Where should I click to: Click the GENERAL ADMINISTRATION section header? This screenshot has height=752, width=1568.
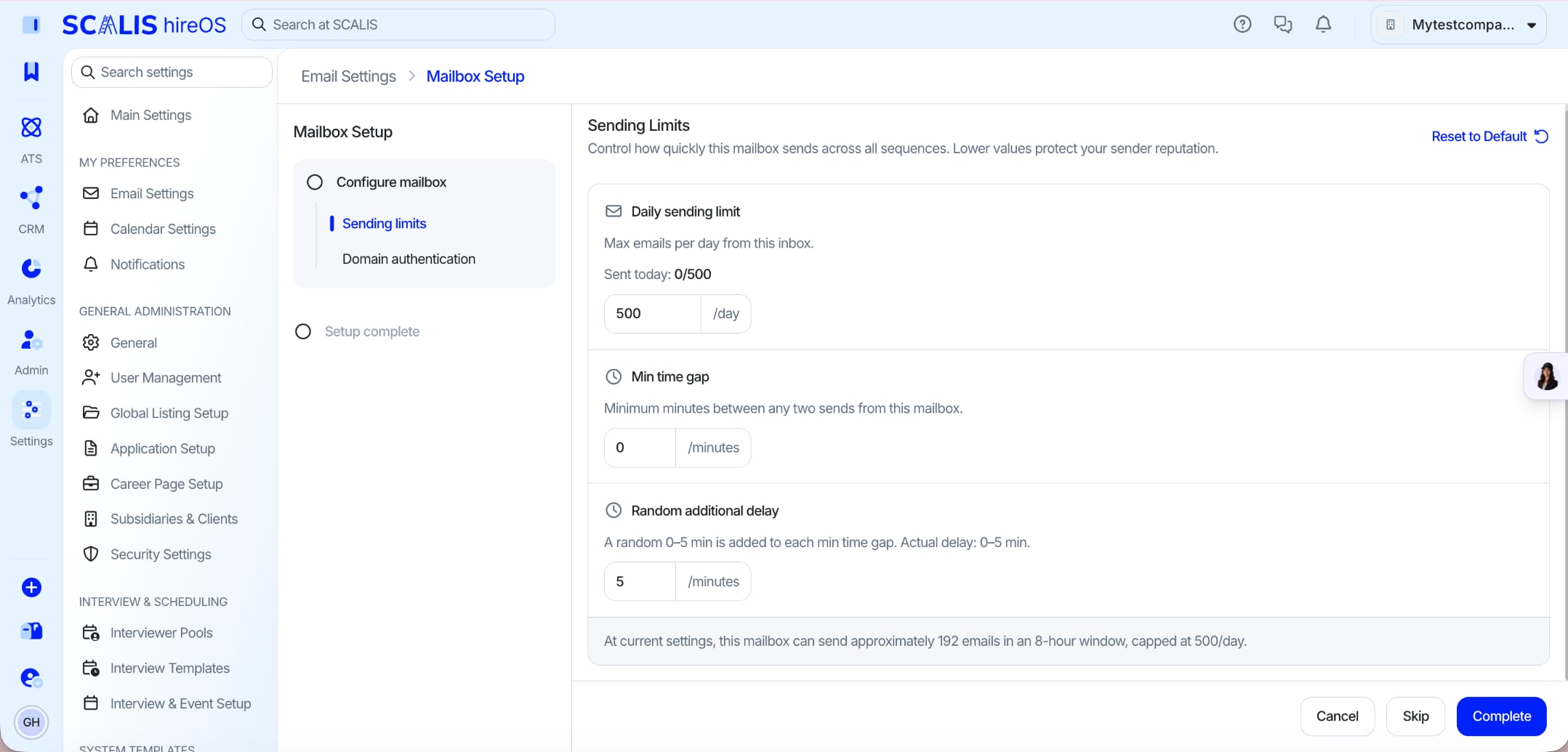[x=155, y=311]
